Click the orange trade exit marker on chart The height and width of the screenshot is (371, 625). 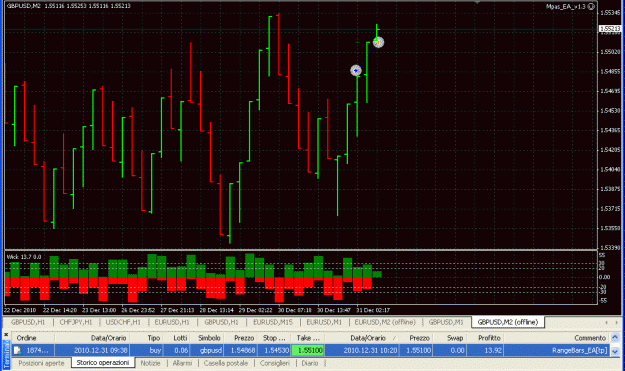[x=378, y=42]
